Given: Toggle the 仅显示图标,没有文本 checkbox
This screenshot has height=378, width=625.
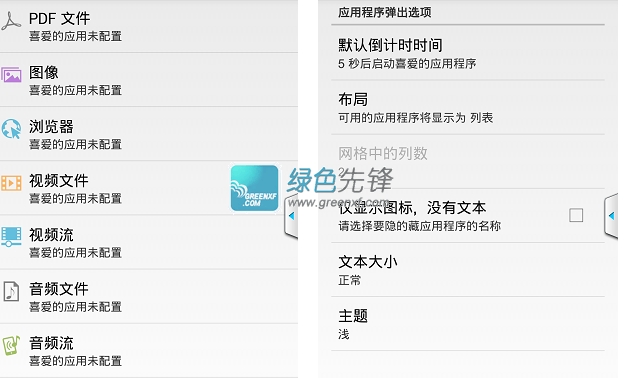Looking at the screenshot, I should point(576,215).
